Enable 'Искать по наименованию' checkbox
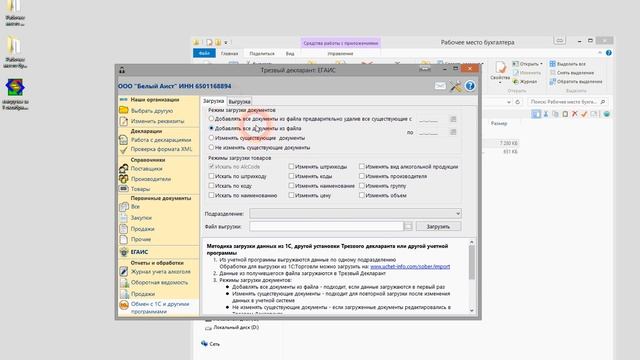 211,196
